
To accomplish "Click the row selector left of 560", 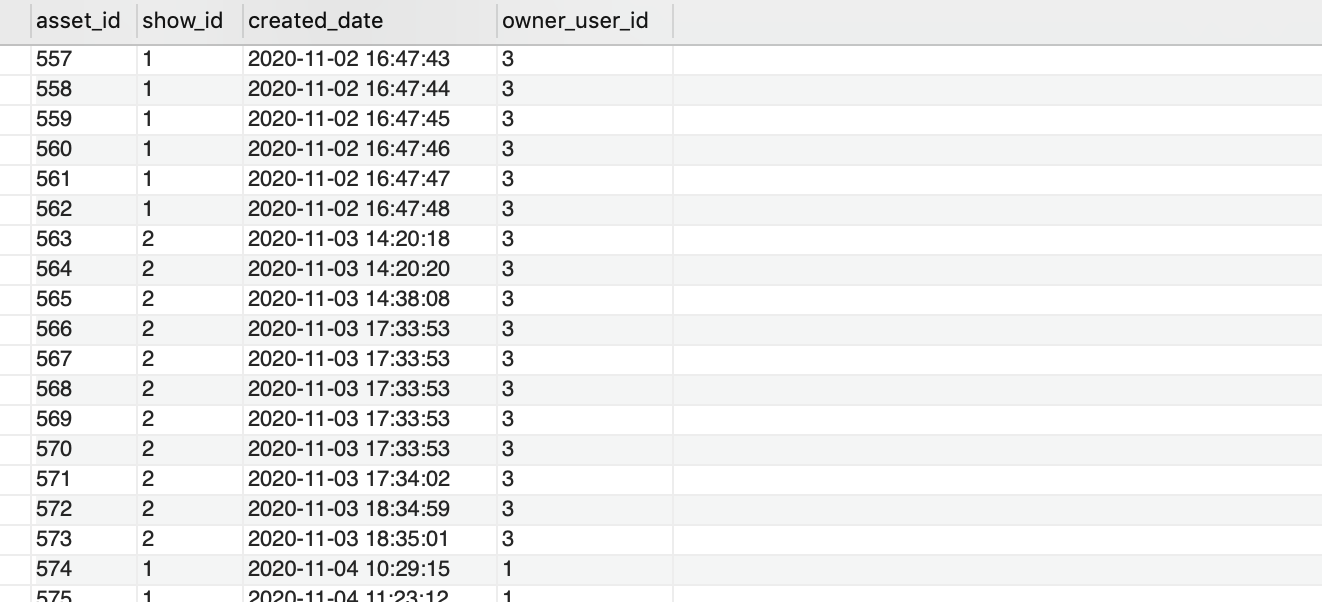I will (x=15, y=150).
